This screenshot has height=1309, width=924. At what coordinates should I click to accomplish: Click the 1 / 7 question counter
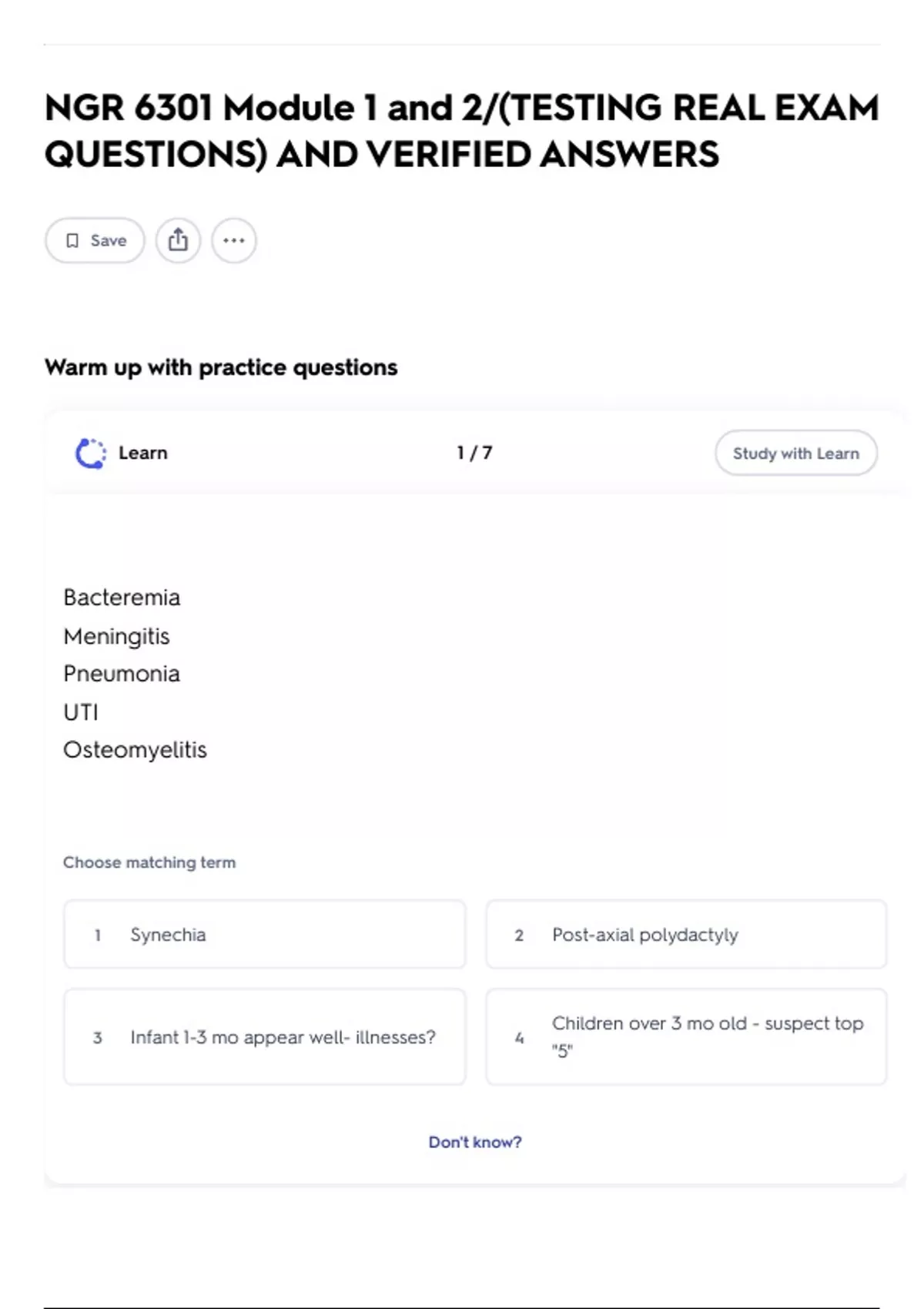(474, 453)
